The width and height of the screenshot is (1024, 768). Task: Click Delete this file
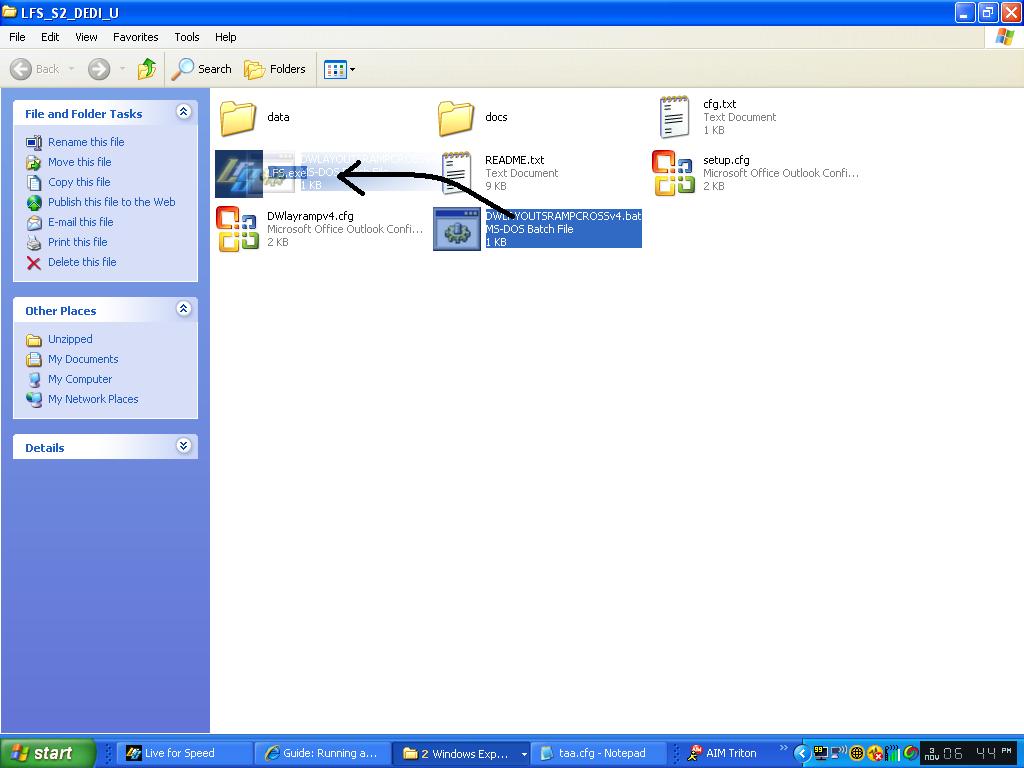point(82,262)
